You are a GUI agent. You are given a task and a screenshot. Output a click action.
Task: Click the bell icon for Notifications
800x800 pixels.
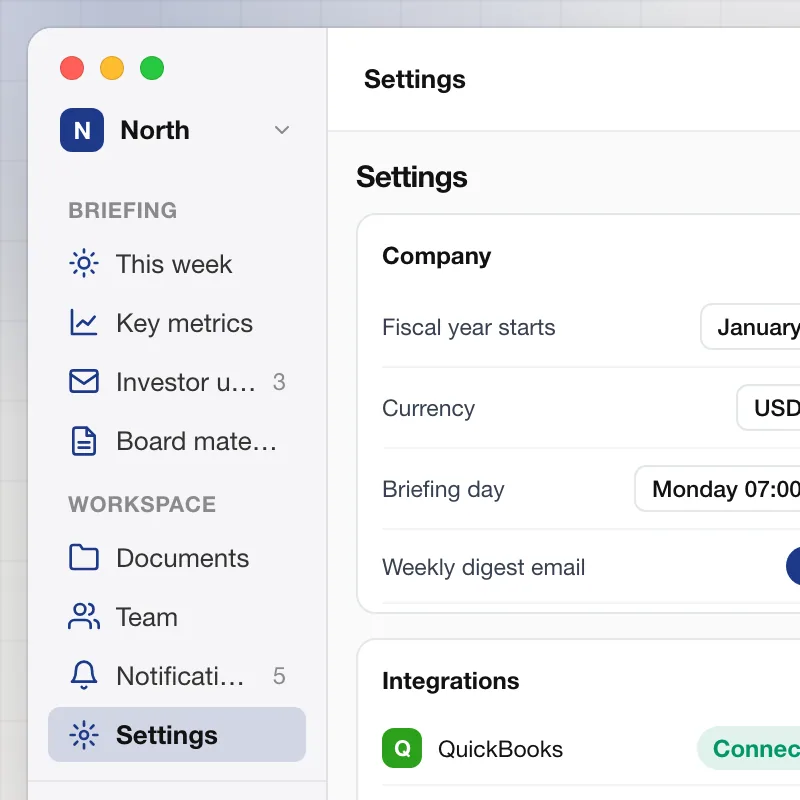tap(84, 676)
